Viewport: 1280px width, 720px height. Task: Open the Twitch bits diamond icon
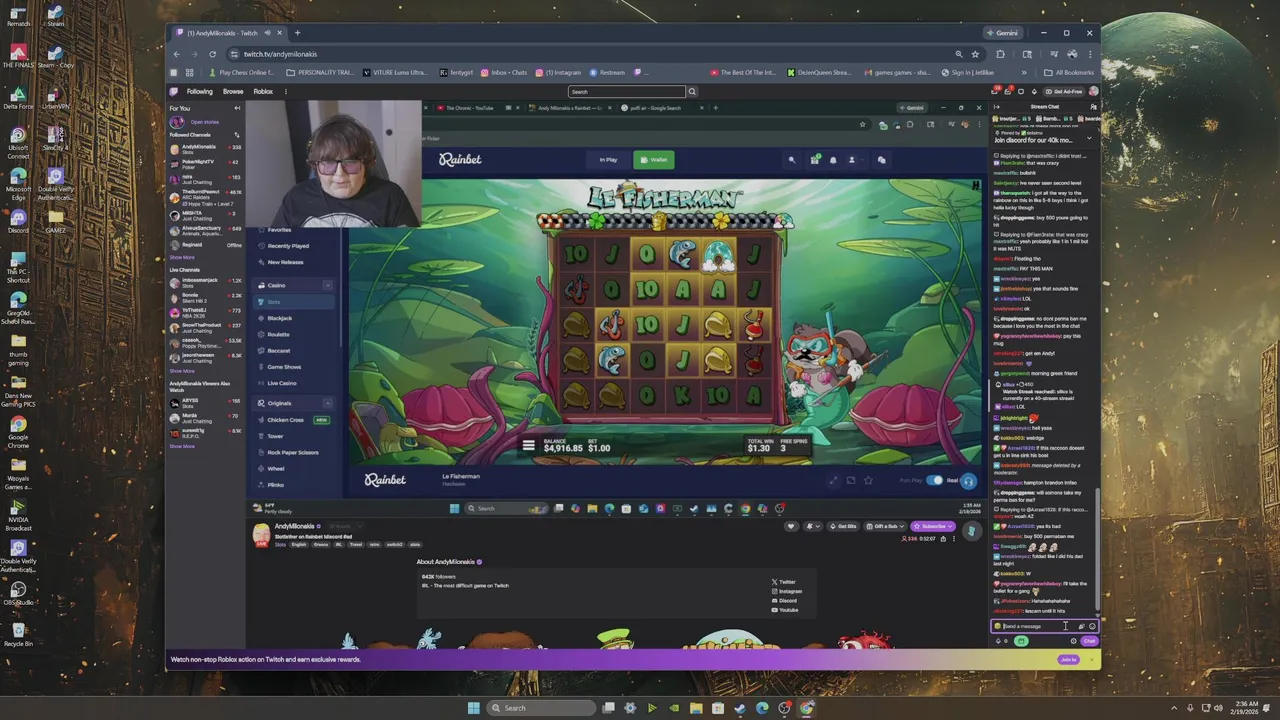pyautogui.click(x=1035, y=91)
